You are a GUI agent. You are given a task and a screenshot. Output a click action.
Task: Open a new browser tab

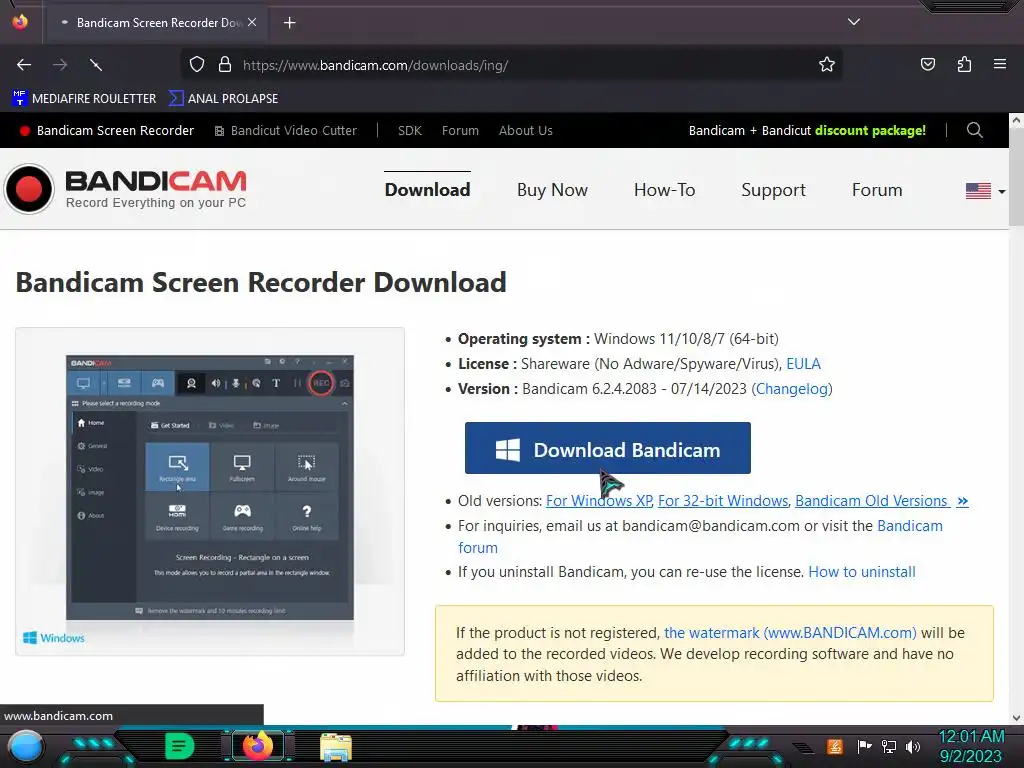tap(289, 23)
